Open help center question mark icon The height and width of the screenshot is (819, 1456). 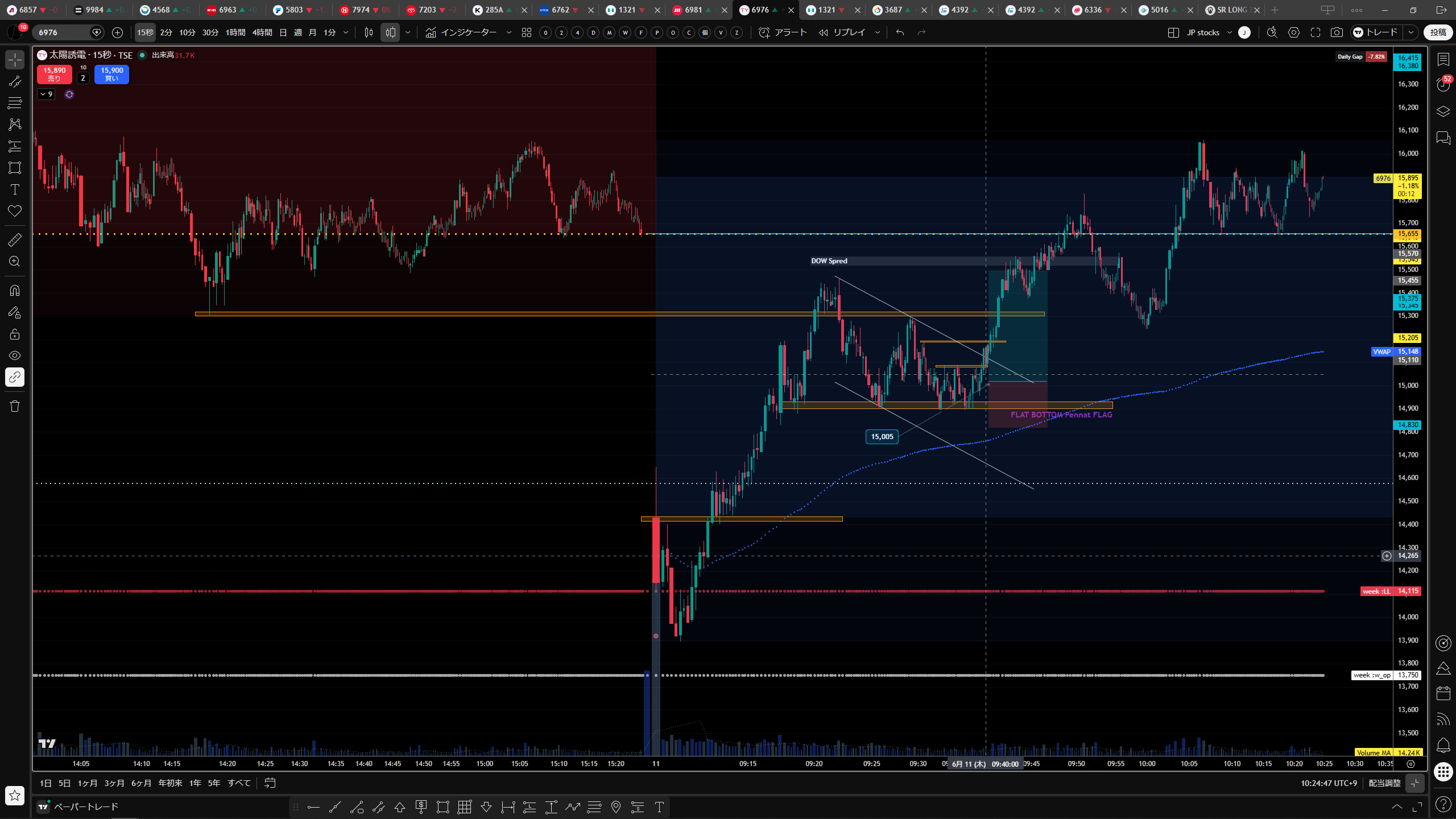(x=1443, y=804)
